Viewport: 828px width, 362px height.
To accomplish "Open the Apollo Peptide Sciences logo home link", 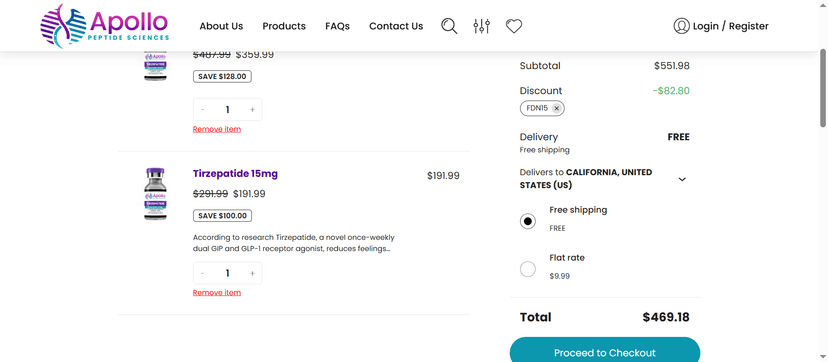I will click(105, 26).
